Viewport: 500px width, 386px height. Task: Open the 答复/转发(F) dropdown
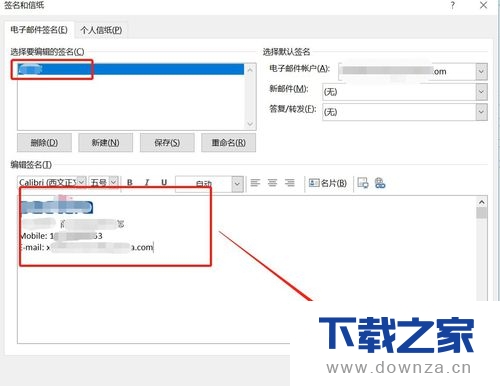tap(481, 112)
